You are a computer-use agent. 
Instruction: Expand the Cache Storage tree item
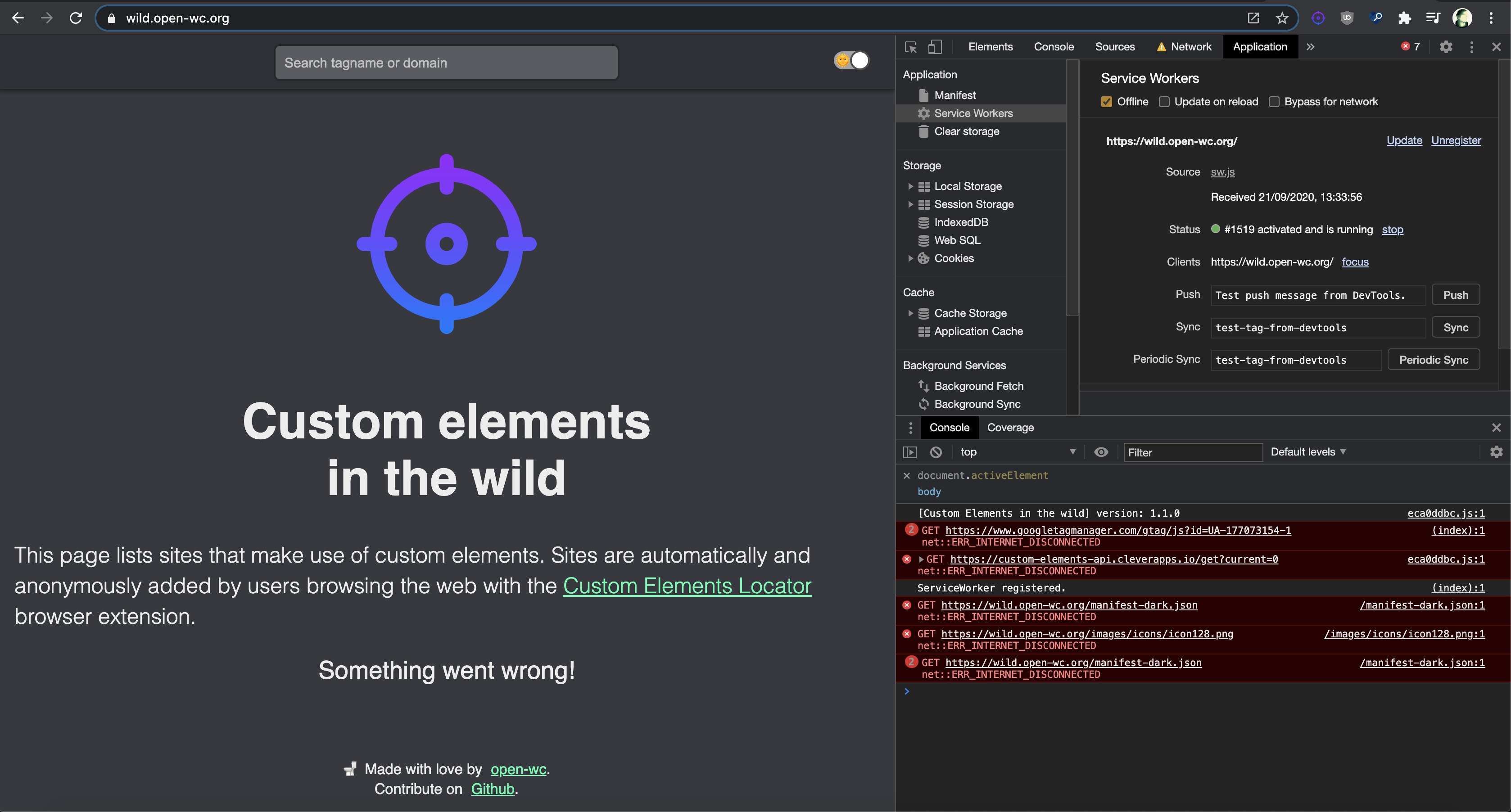point(910,313)
